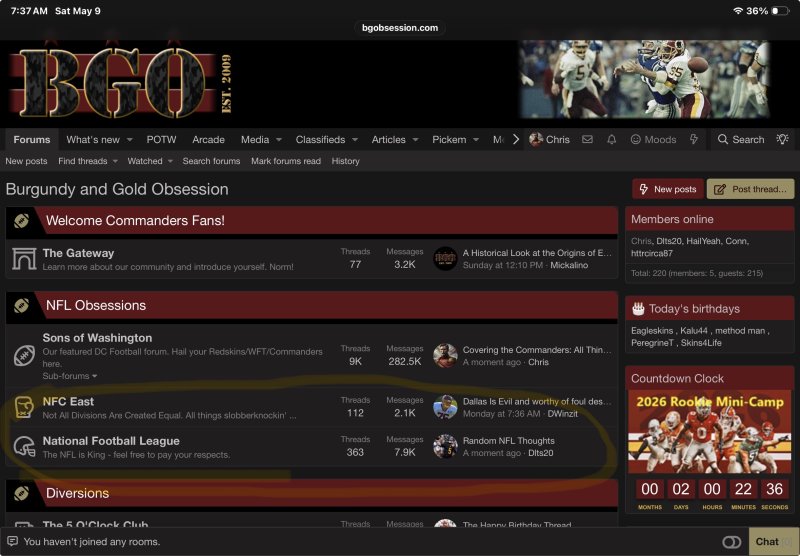Tap the battery indicator in status bar
Viewport: 800px width, 556px height.
tap(781, 11)
